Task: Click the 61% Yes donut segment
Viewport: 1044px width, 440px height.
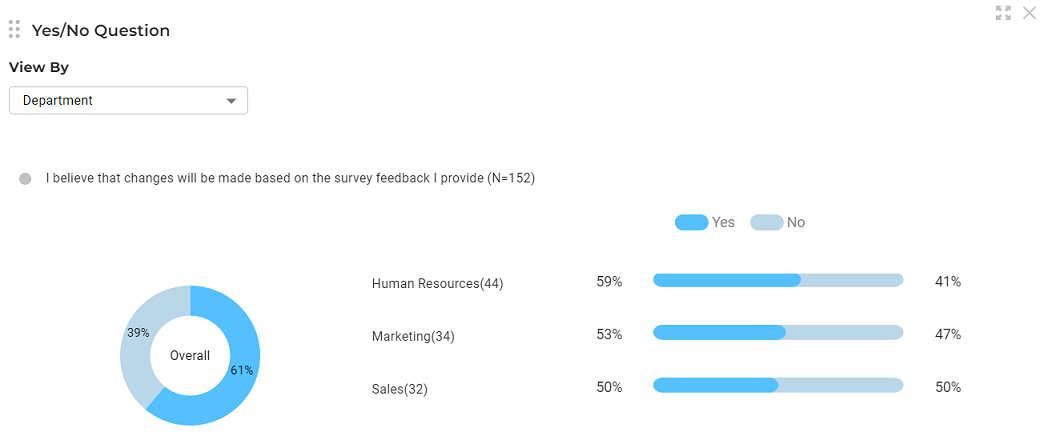Action: [242, 370]
